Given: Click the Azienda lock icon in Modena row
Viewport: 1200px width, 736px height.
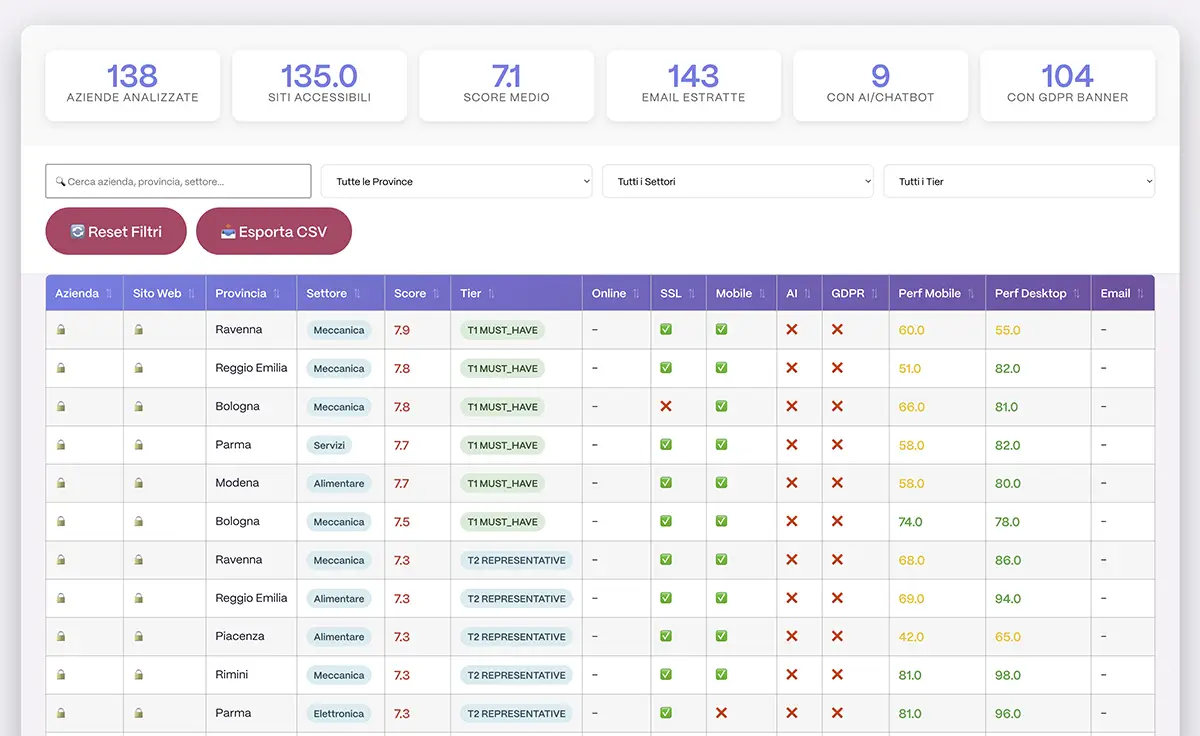Looking at the screenshot, I should [61, 483].
